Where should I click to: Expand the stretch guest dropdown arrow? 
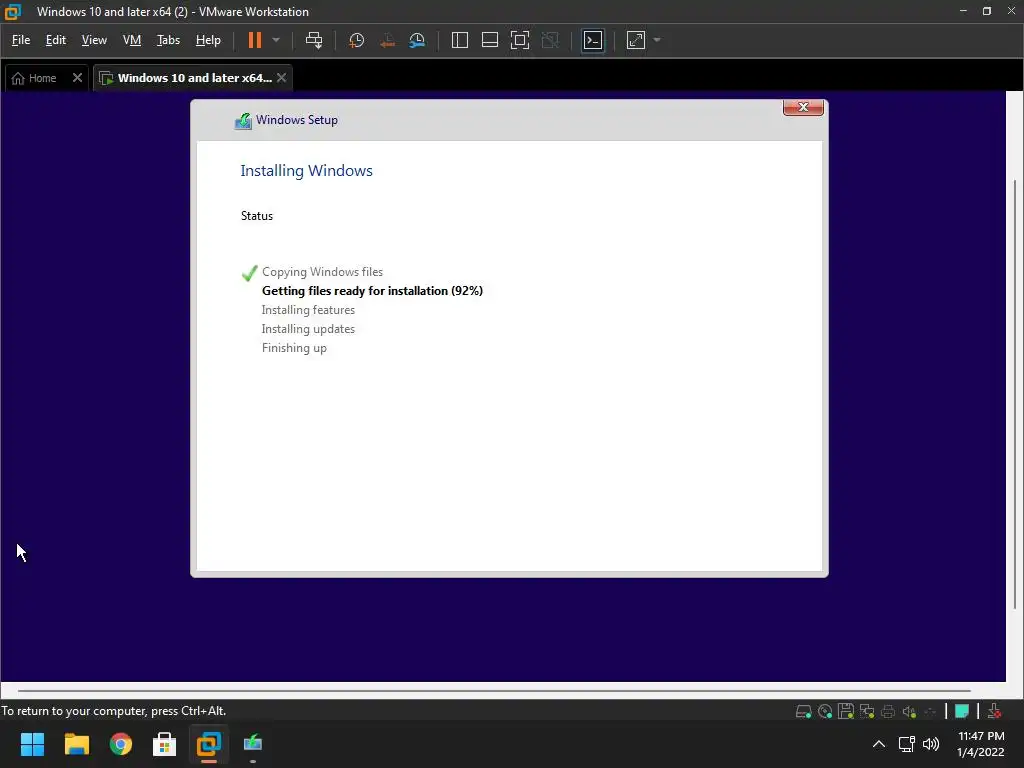657,40
